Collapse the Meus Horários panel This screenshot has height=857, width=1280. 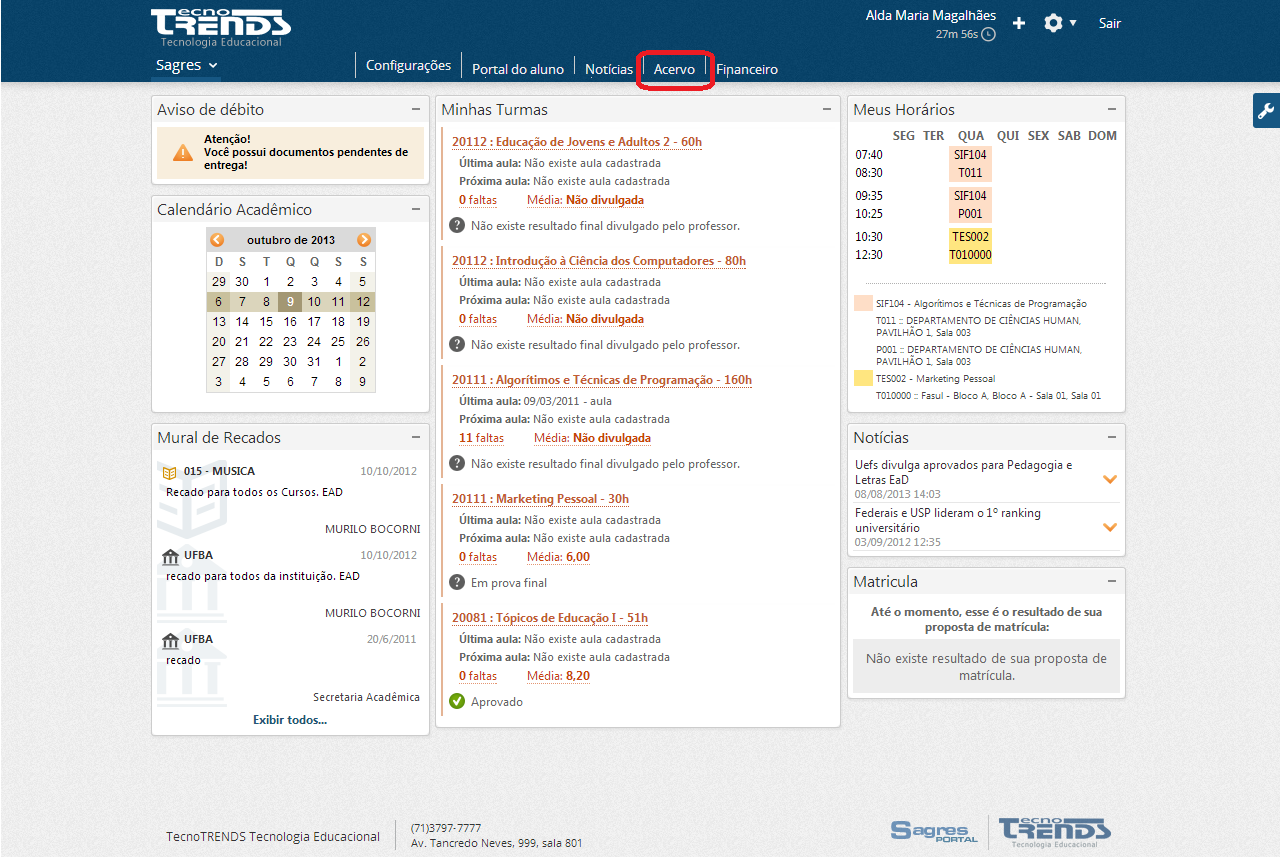1111,109
